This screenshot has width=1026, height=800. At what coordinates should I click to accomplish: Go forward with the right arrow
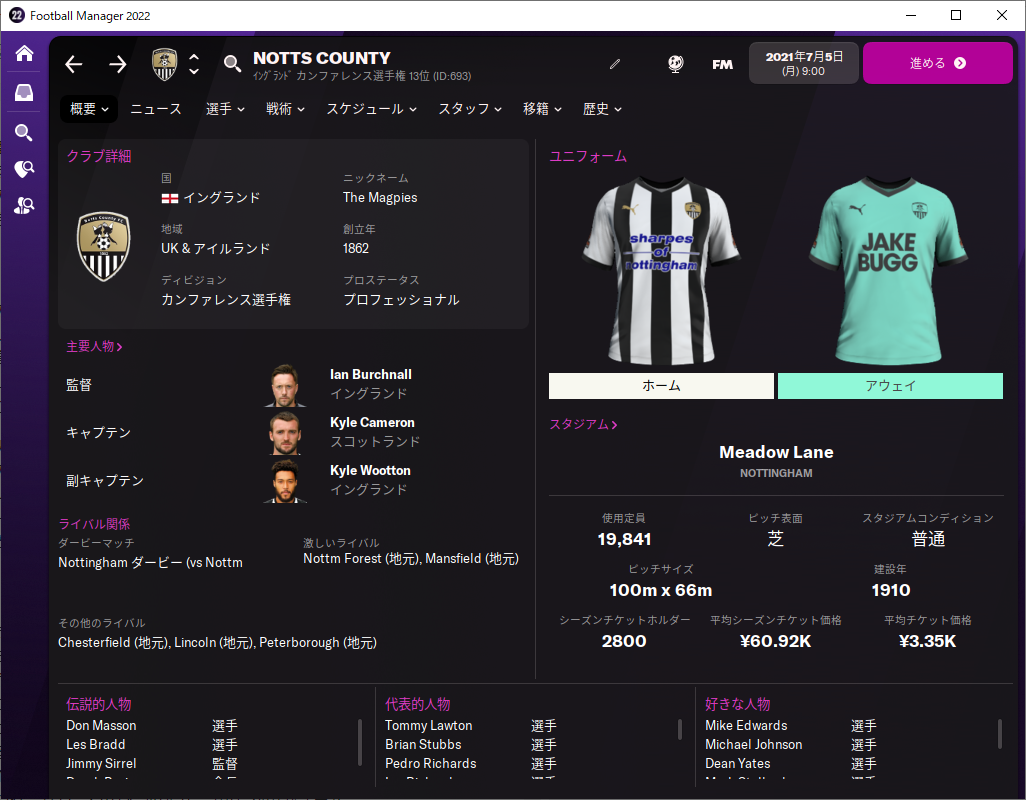click(118, 64)
